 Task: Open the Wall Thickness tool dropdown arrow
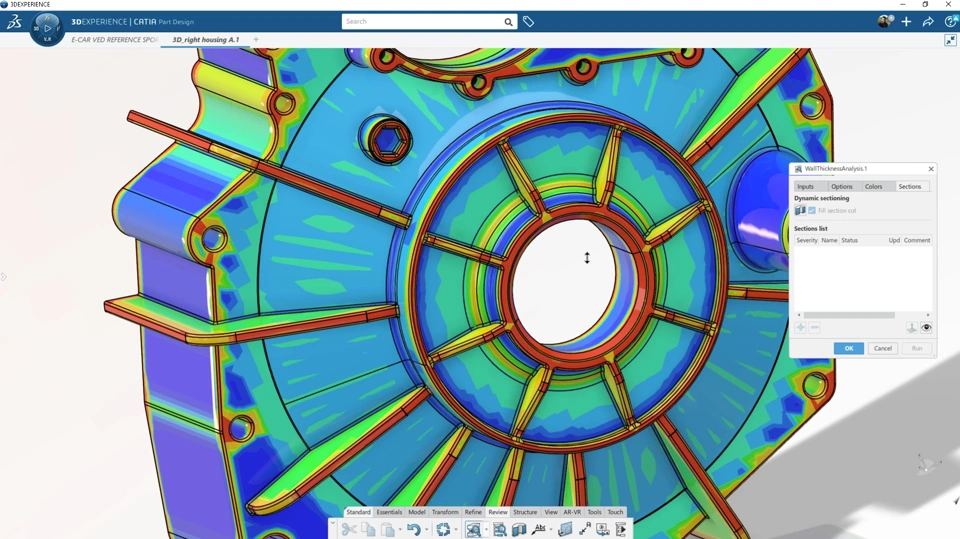click(486, 530)
